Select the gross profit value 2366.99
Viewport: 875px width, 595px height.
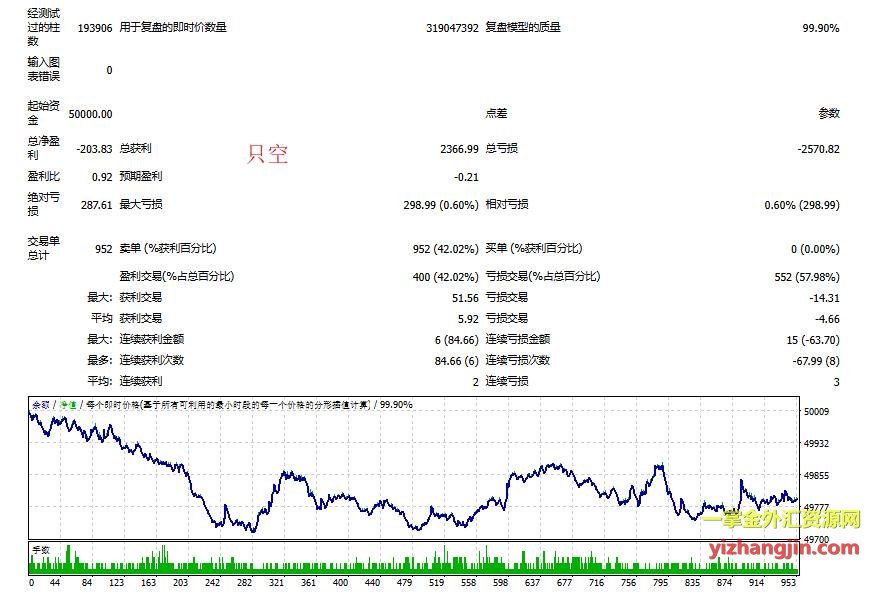(459, 149)
